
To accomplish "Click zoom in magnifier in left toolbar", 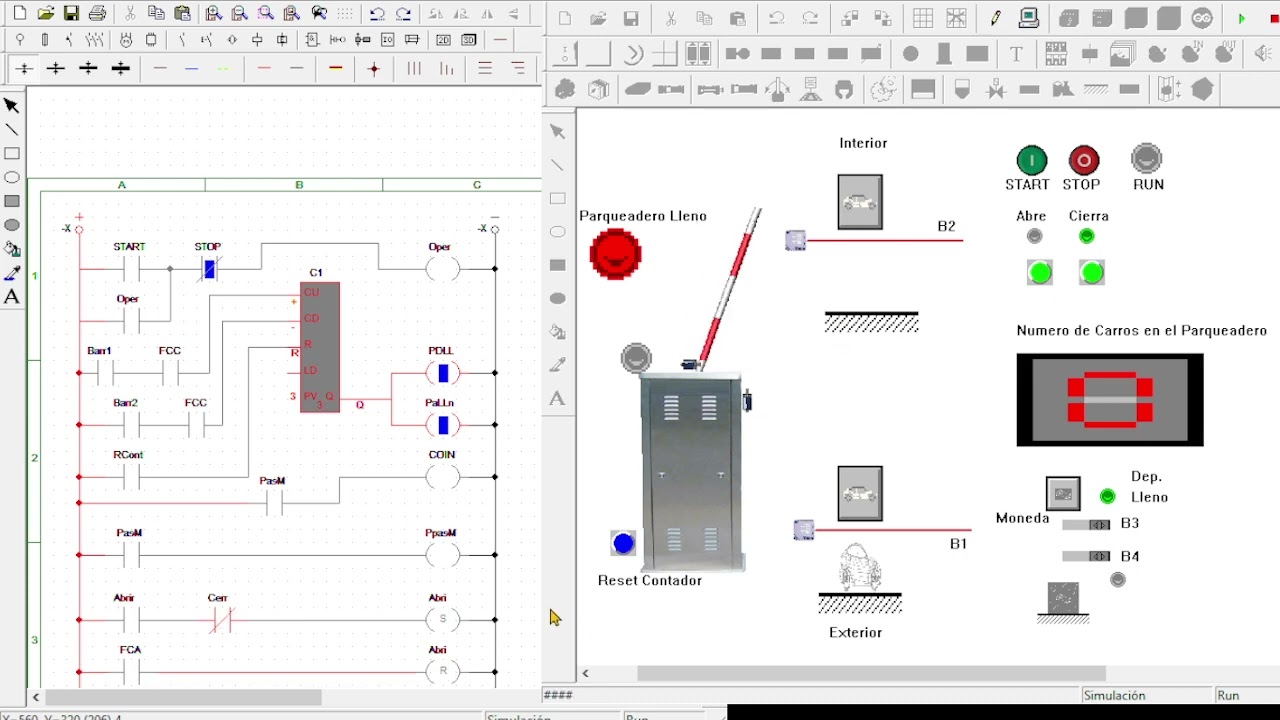I will (x=213, y=14).
